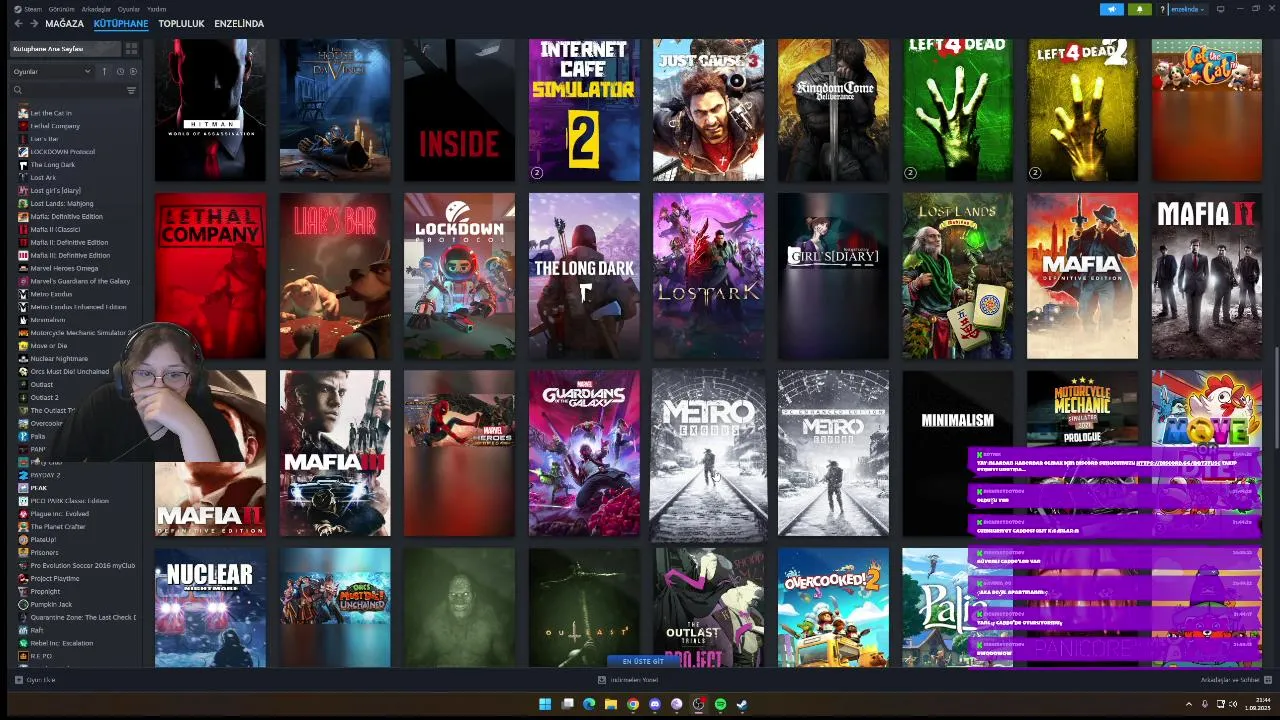
Task: Show recent activity clock icon
Action: coord(120,71)
